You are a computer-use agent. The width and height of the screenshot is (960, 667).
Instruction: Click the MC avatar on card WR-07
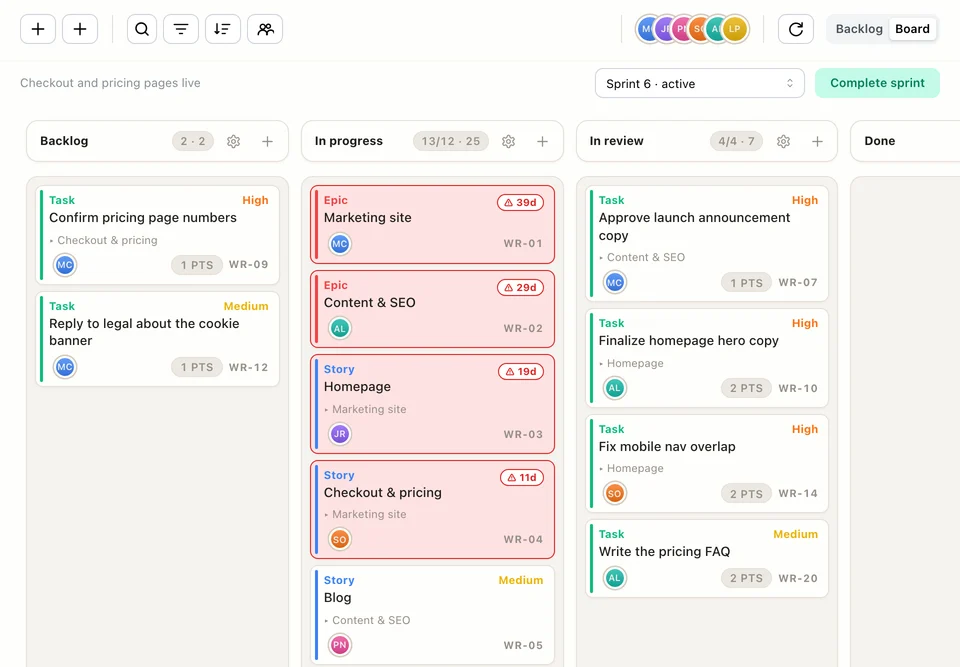point(615,282)
